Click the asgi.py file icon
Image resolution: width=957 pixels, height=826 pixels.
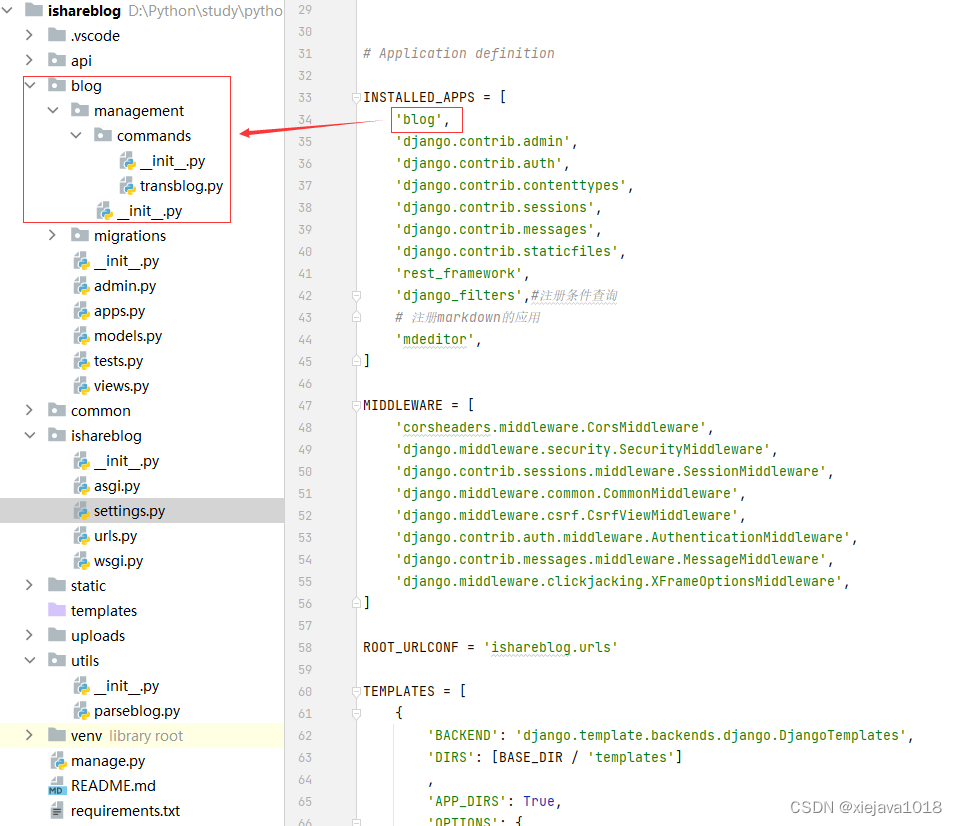[82, 486]
